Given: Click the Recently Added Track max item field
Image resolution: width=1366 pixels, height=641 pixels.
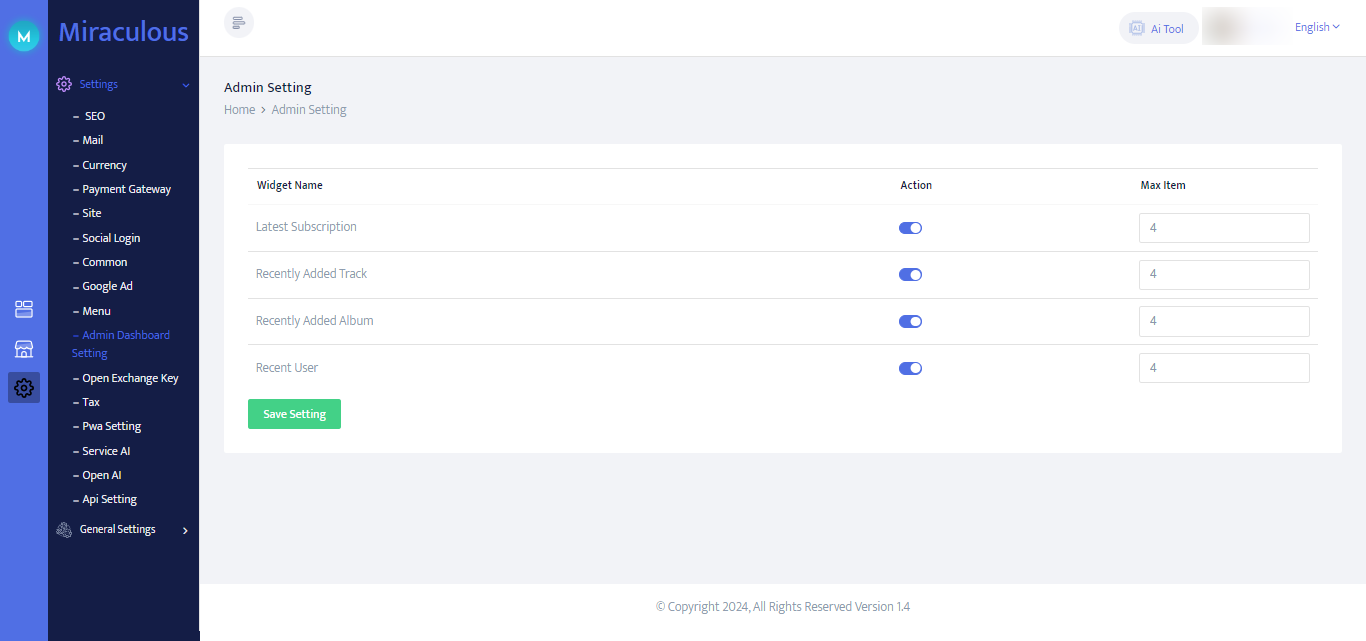Looking at the screenshot, I should point(1224,275).
